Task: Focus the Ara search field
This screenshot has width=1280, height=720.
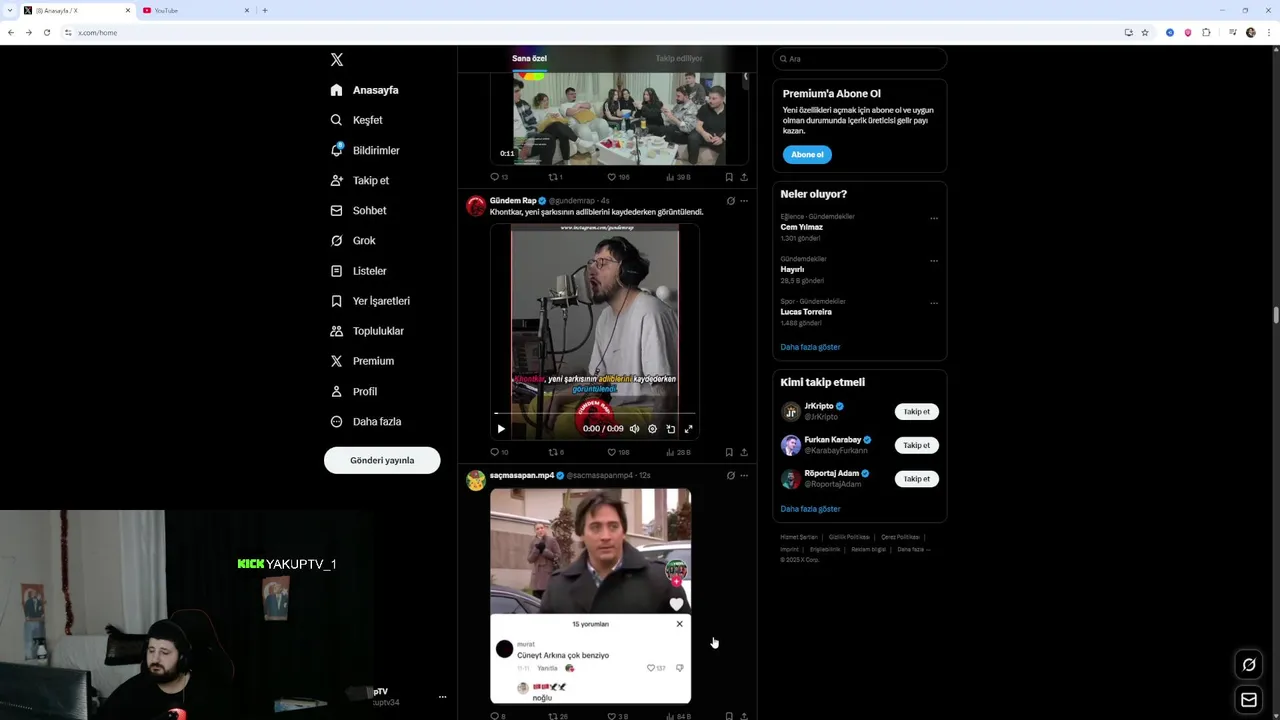Action: [860, 59]
